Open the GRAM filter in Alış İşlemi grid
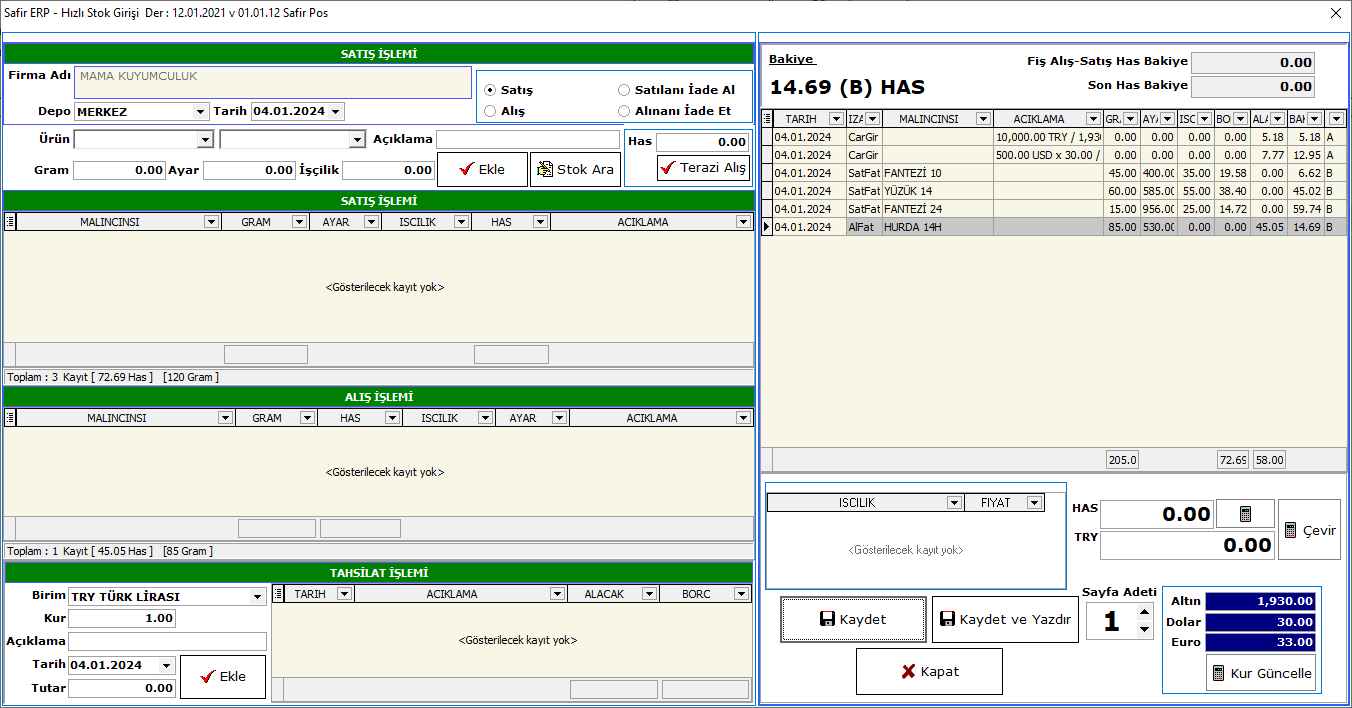Screen dimensions: 1352x708 click(x=307, y=418)
